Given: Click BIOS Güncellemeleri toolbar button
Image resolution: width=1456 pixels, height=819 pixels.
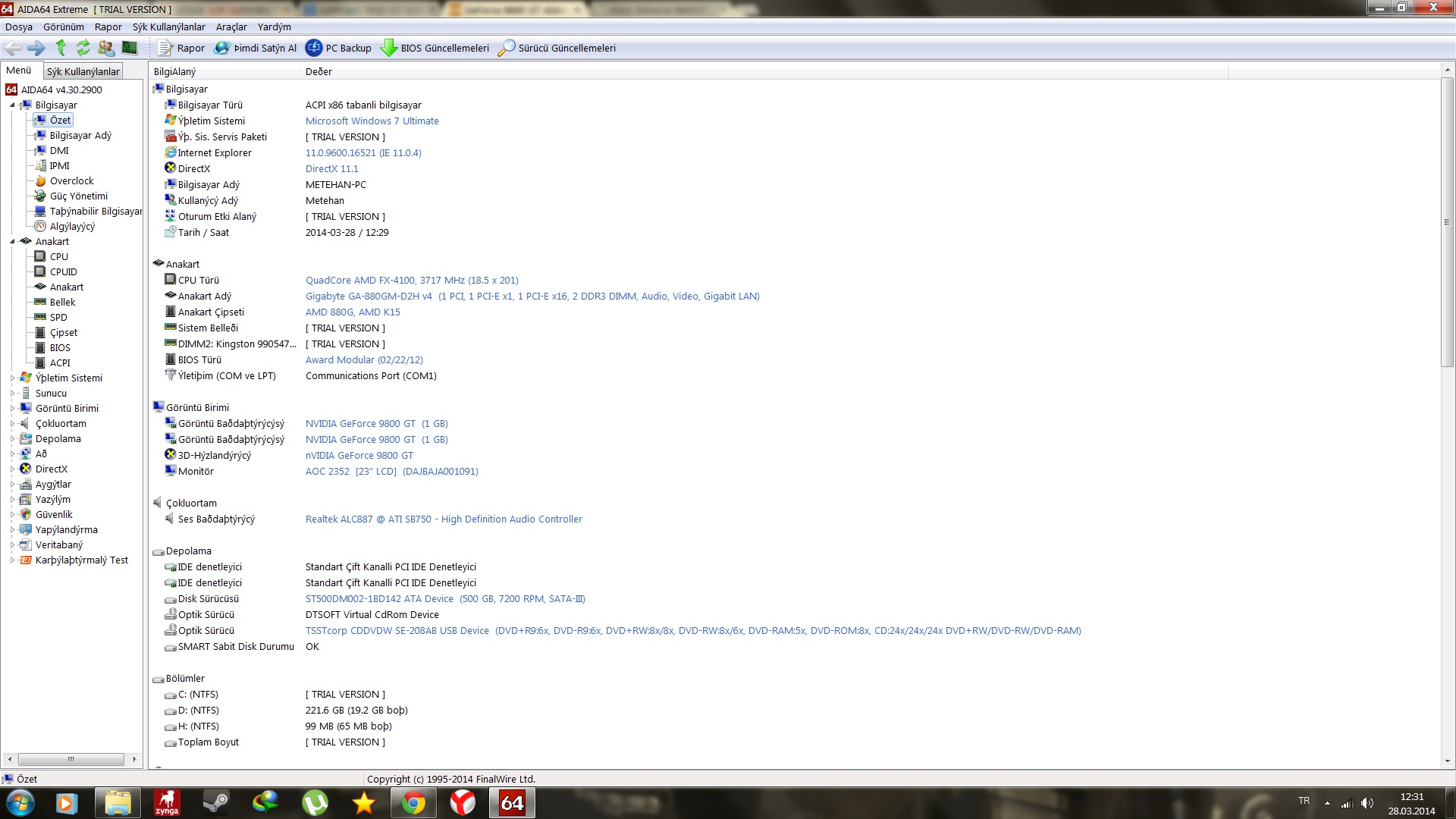Looking at the screenshot, I should (435, 48).
